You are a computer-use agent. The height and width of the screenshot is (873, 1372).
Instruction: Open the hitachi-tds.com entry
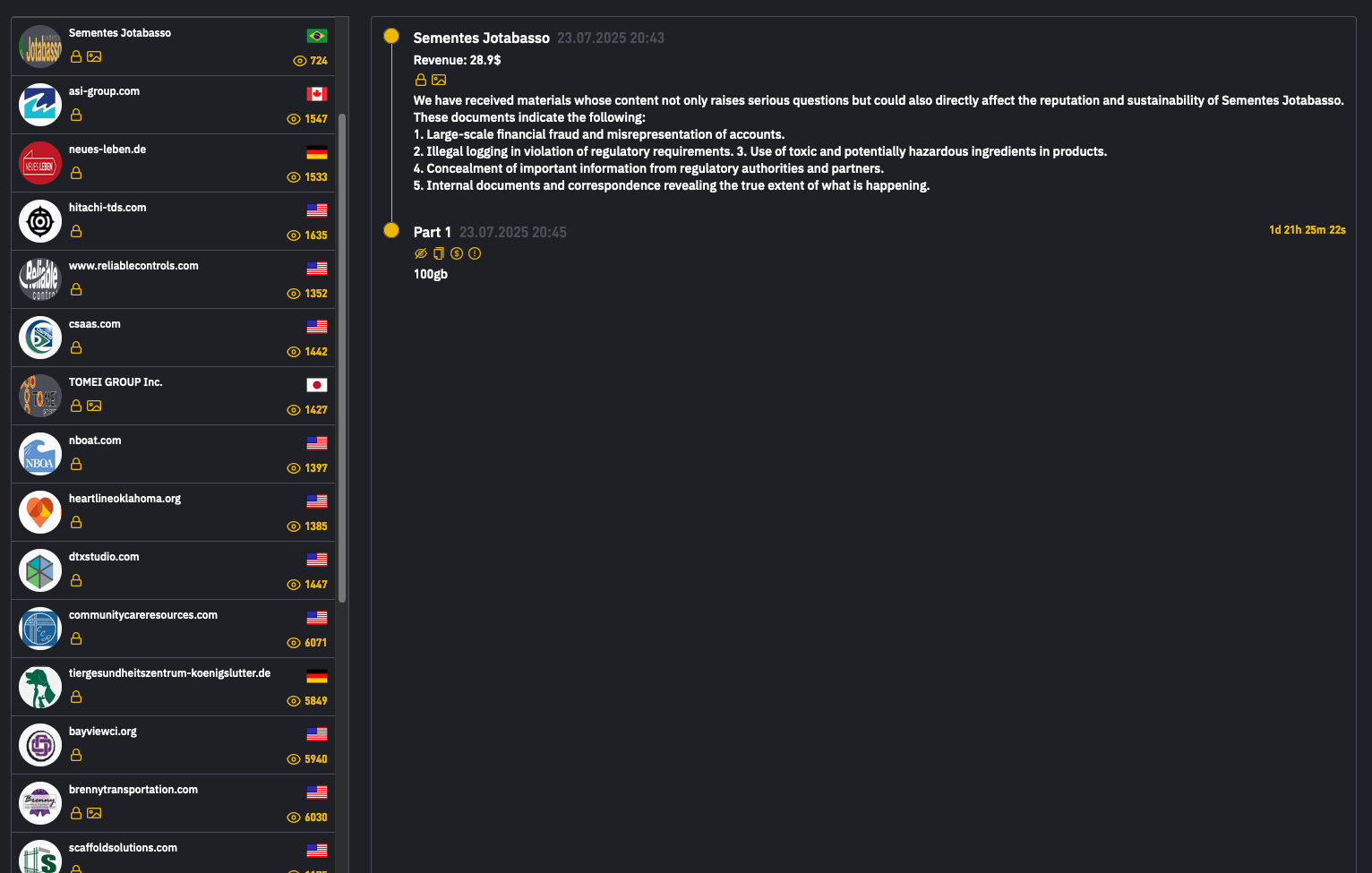click(x=174, y=221)
